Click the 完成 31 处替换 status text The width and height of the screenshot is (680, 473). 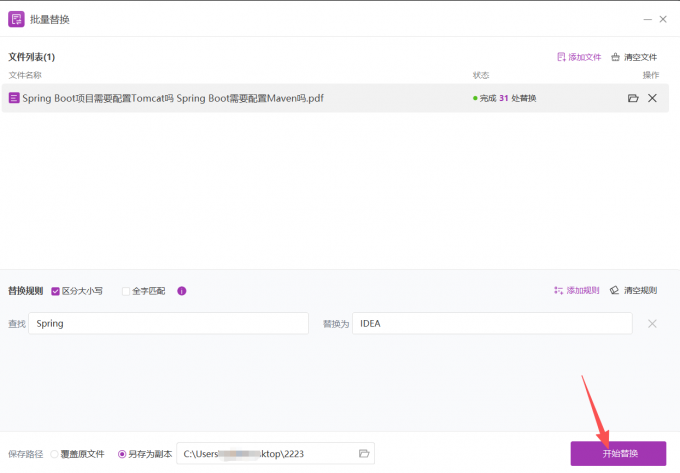504,98
